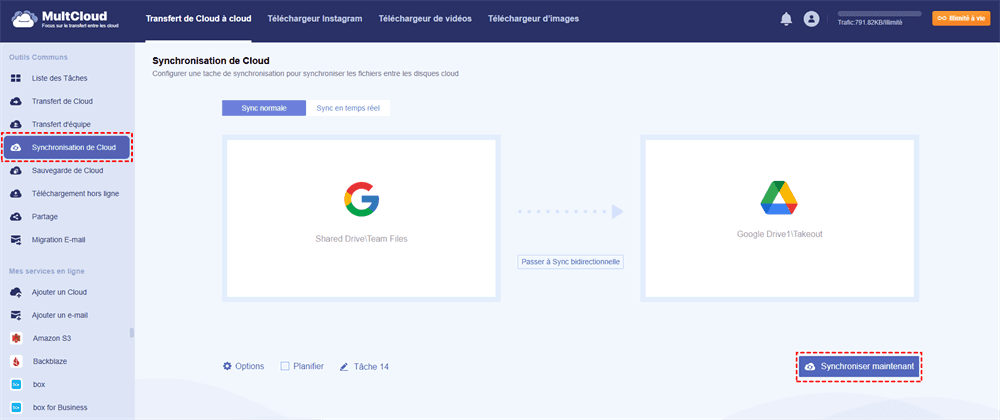Screen dimensions: 1000x420
Task: Click the Ajouter un Cloud icon
Action: point(17,292)
